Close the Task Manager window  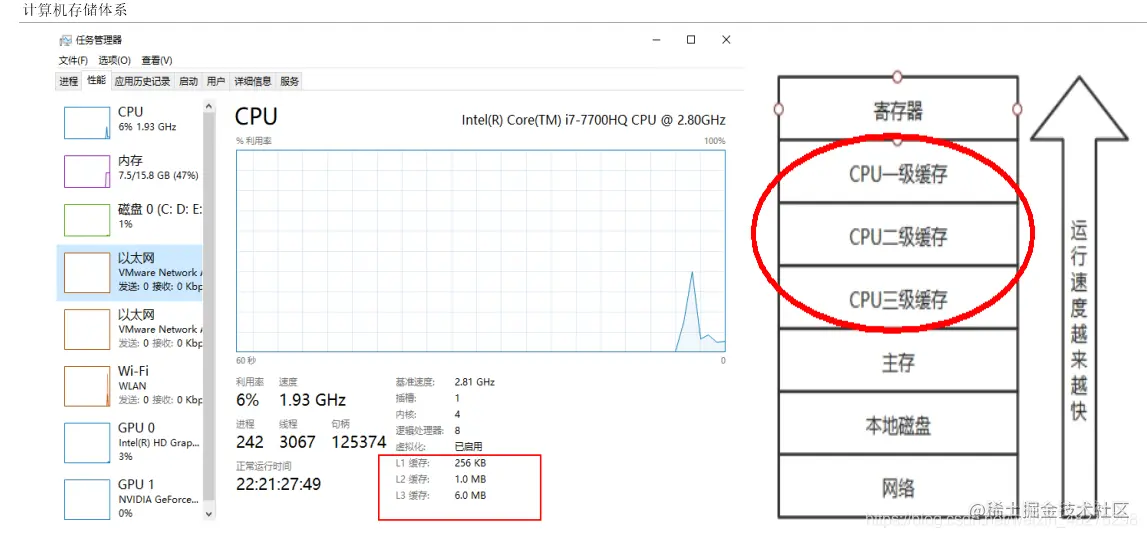[726, 40]
